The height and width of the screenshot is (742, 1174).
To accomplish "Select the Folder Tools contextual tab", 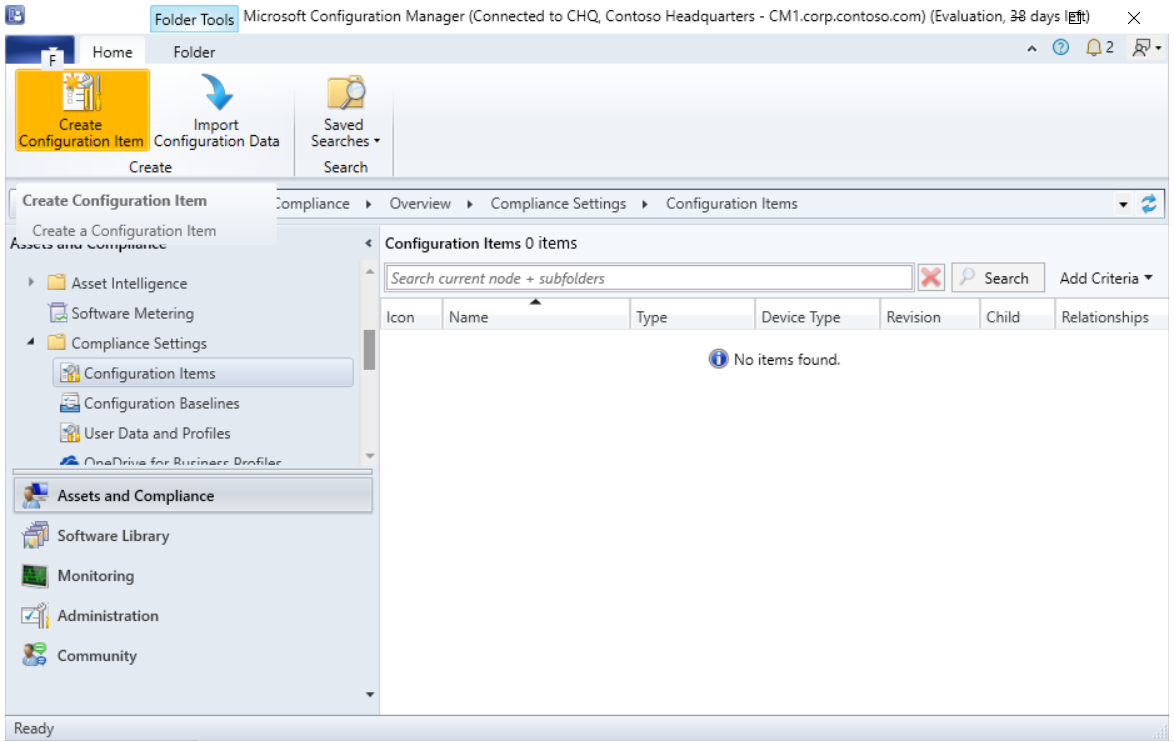I will (x=194, y=19).
